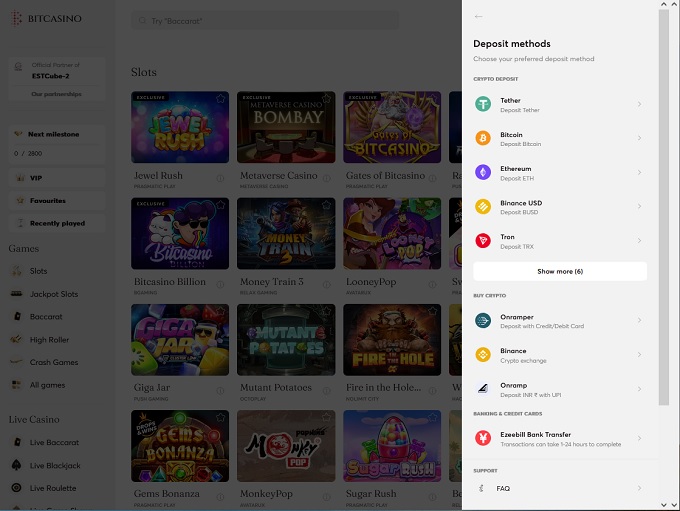Open Ezeebill Bank Transfer via its chevron

click(x=639, y=438)
